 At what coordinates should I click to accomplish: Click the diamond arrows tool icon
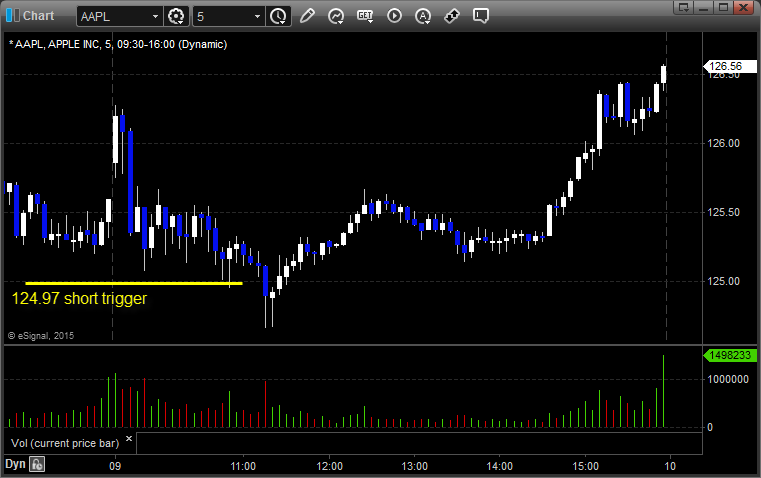(452, 16)
